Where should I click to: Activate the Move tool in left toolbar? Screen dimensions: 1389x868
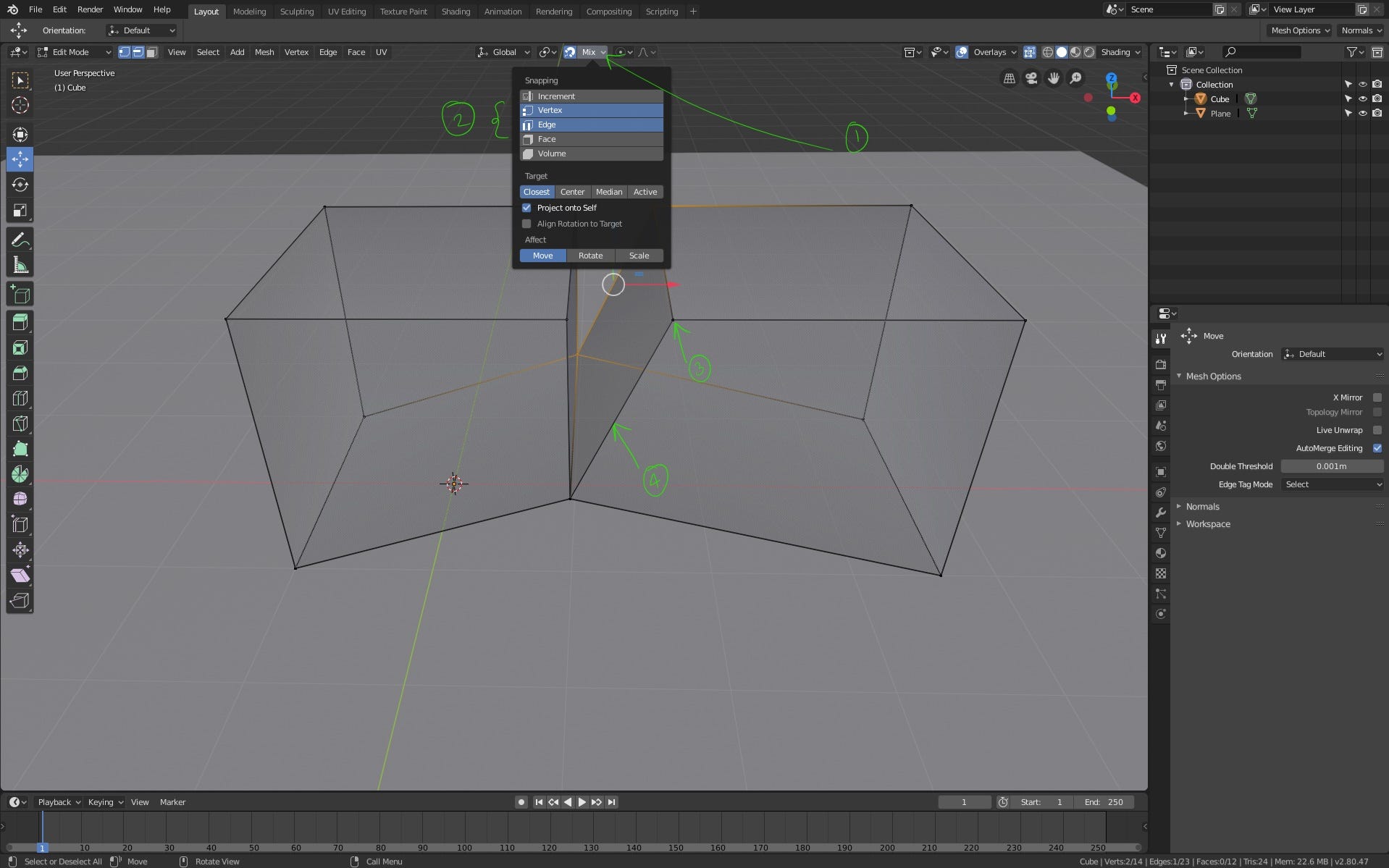[x=20, y=159]
